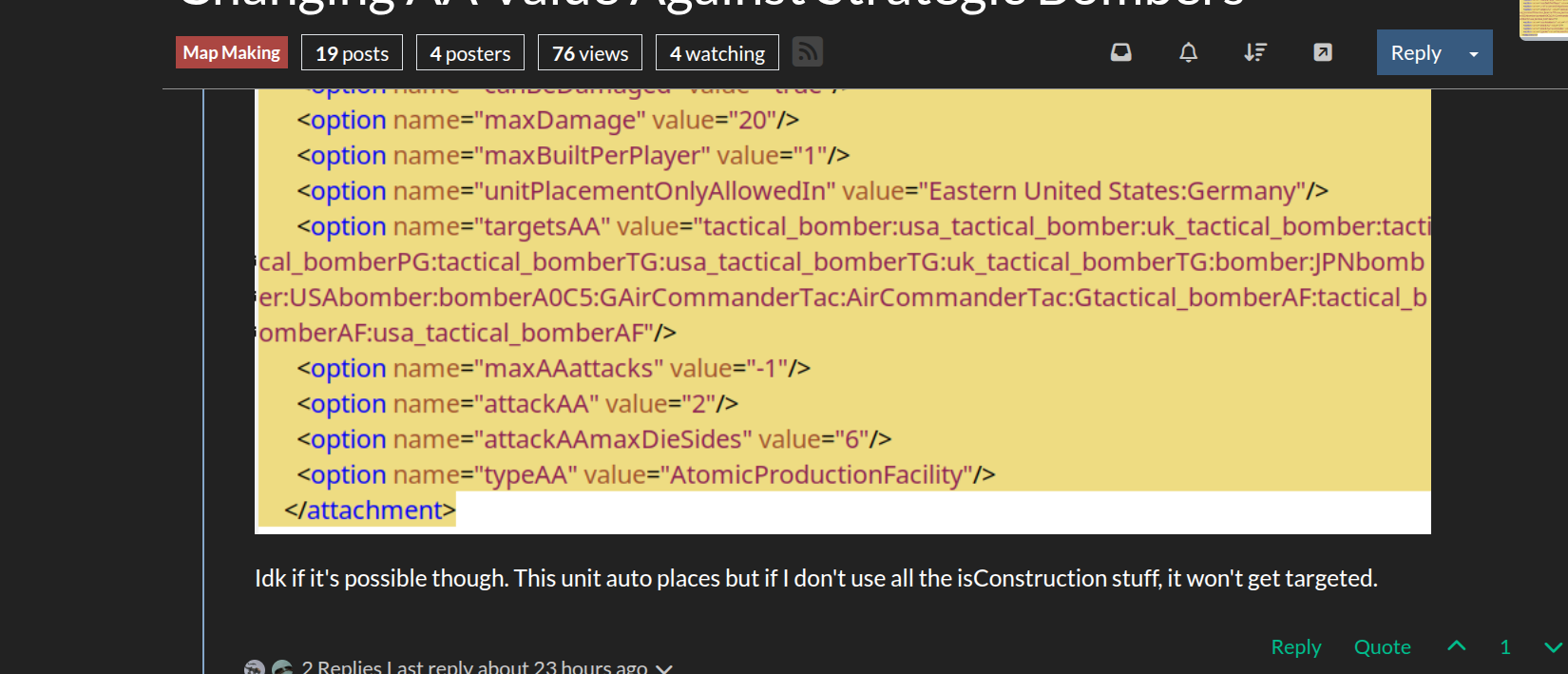Screen dimensions: 1568x674
Task: Upvote the post with up chevron
Action: click(1457, 646)
